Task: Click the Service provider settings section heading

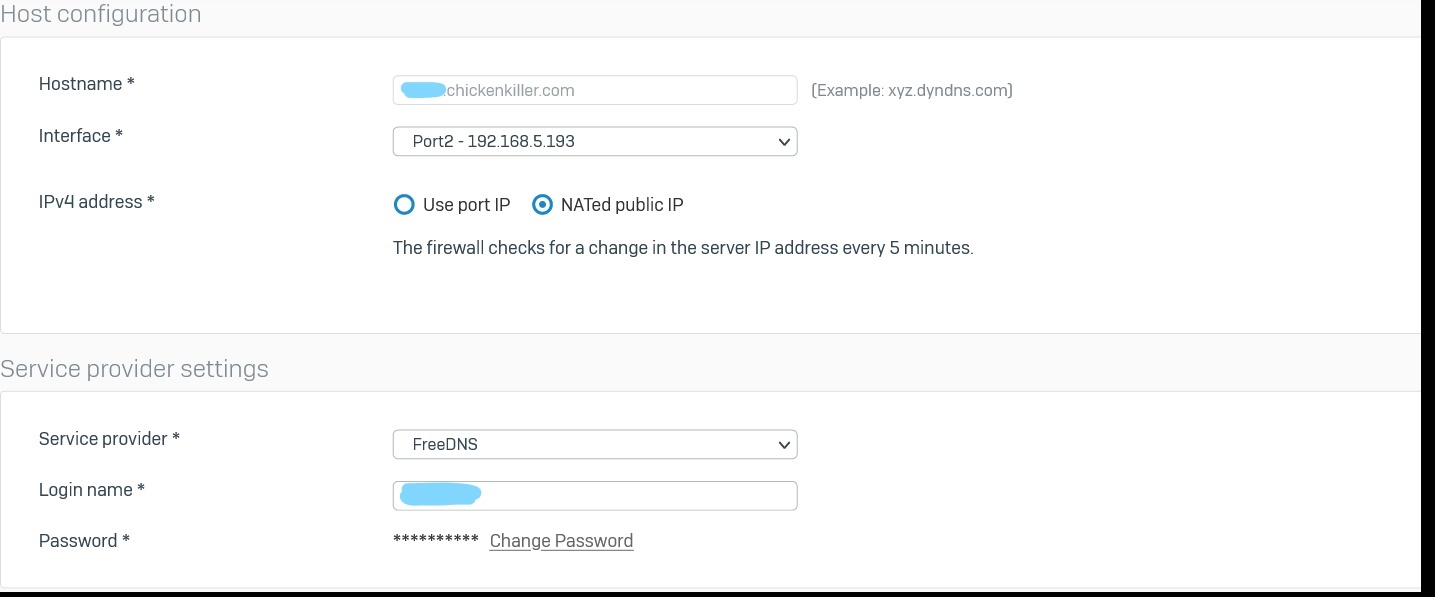Action: [134, 369]
